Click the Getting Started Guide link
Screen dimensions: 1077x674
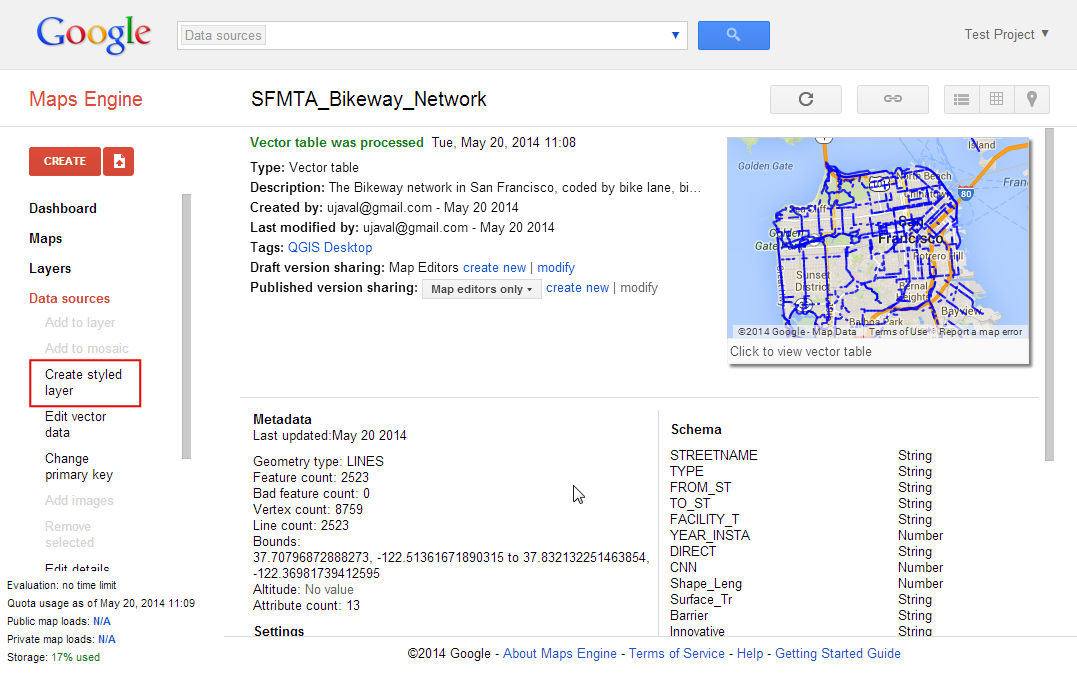pos(838,653)
